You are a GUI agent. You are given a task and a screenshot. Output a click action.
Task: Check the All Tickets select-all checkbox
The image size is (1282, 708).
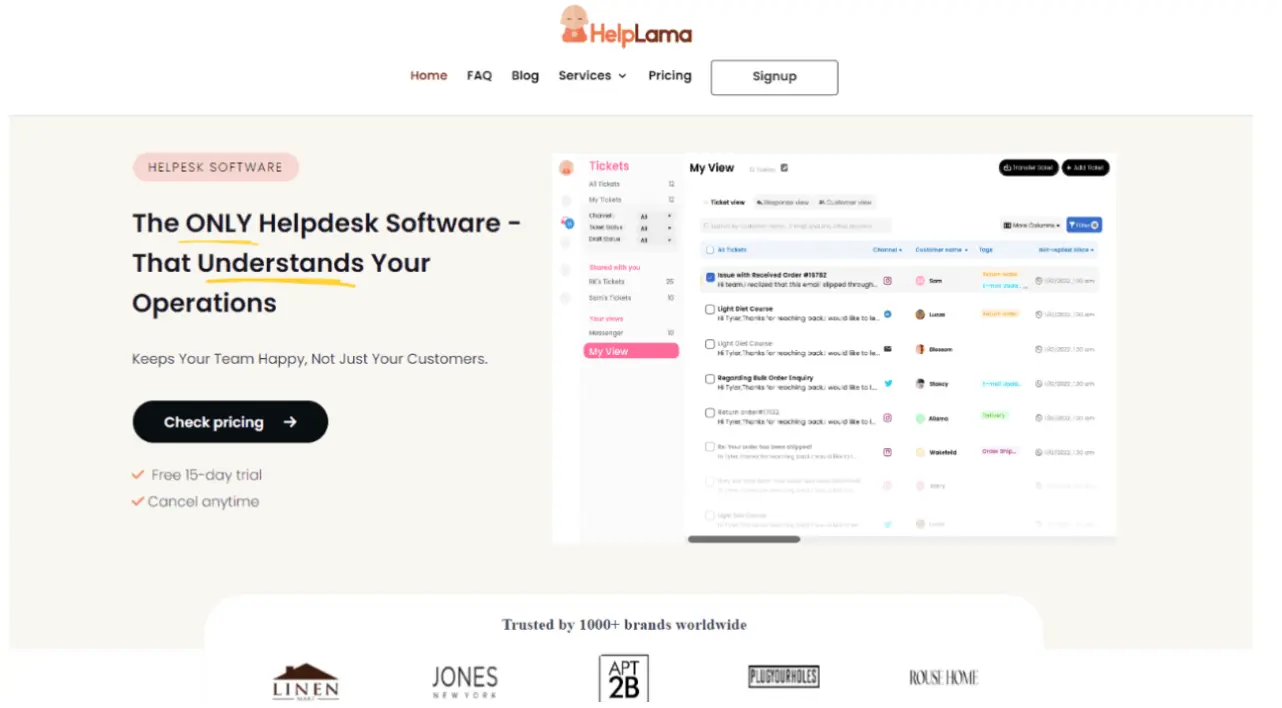(x=709, y=249)
